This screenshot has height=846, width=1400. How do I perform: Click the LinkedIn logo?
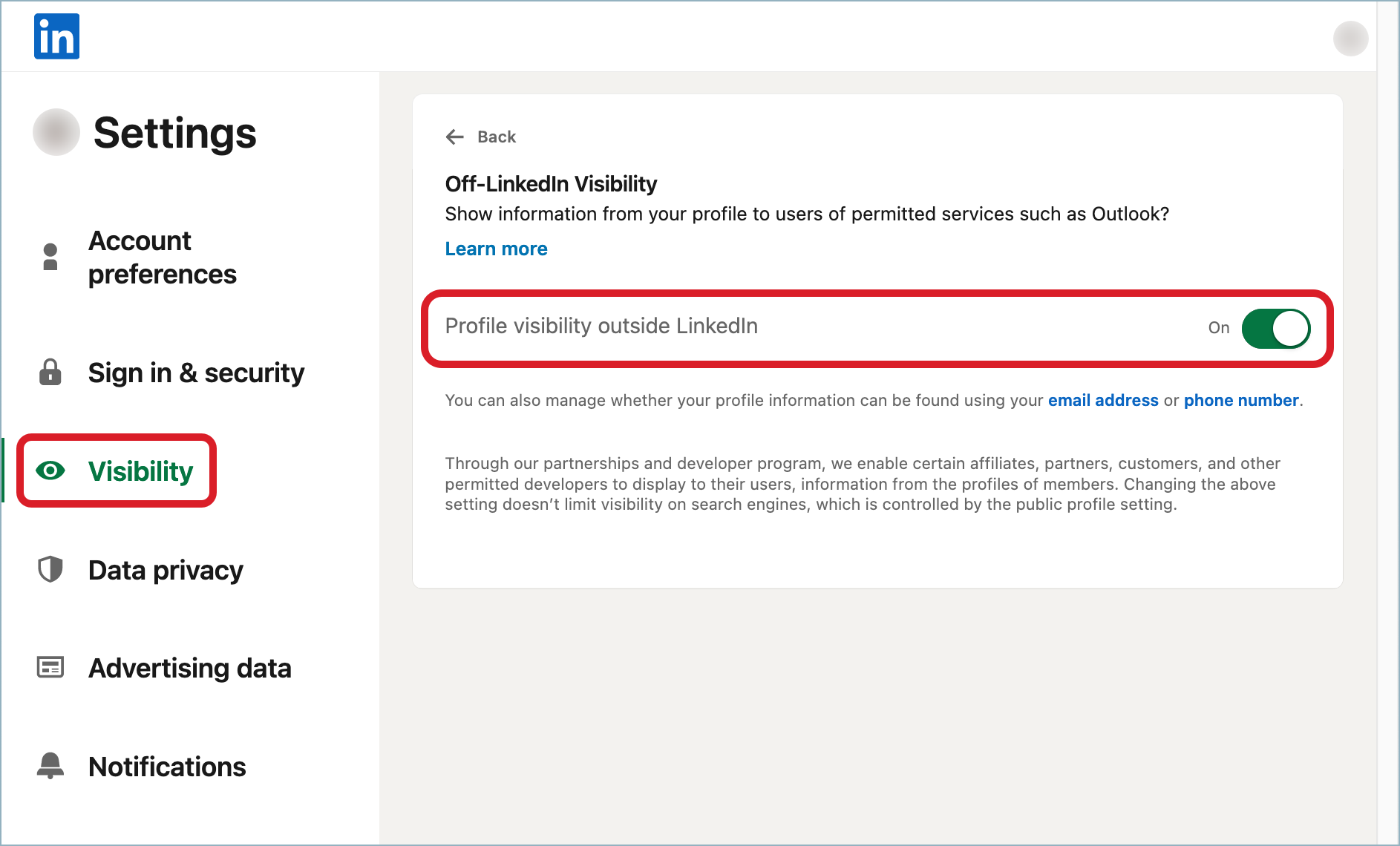[56, 36]
